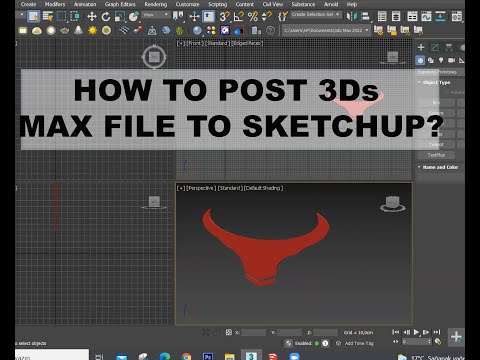Toggle Spinner Snap
480x360 pixels.
pyautogui.click(x=267, y=16)
